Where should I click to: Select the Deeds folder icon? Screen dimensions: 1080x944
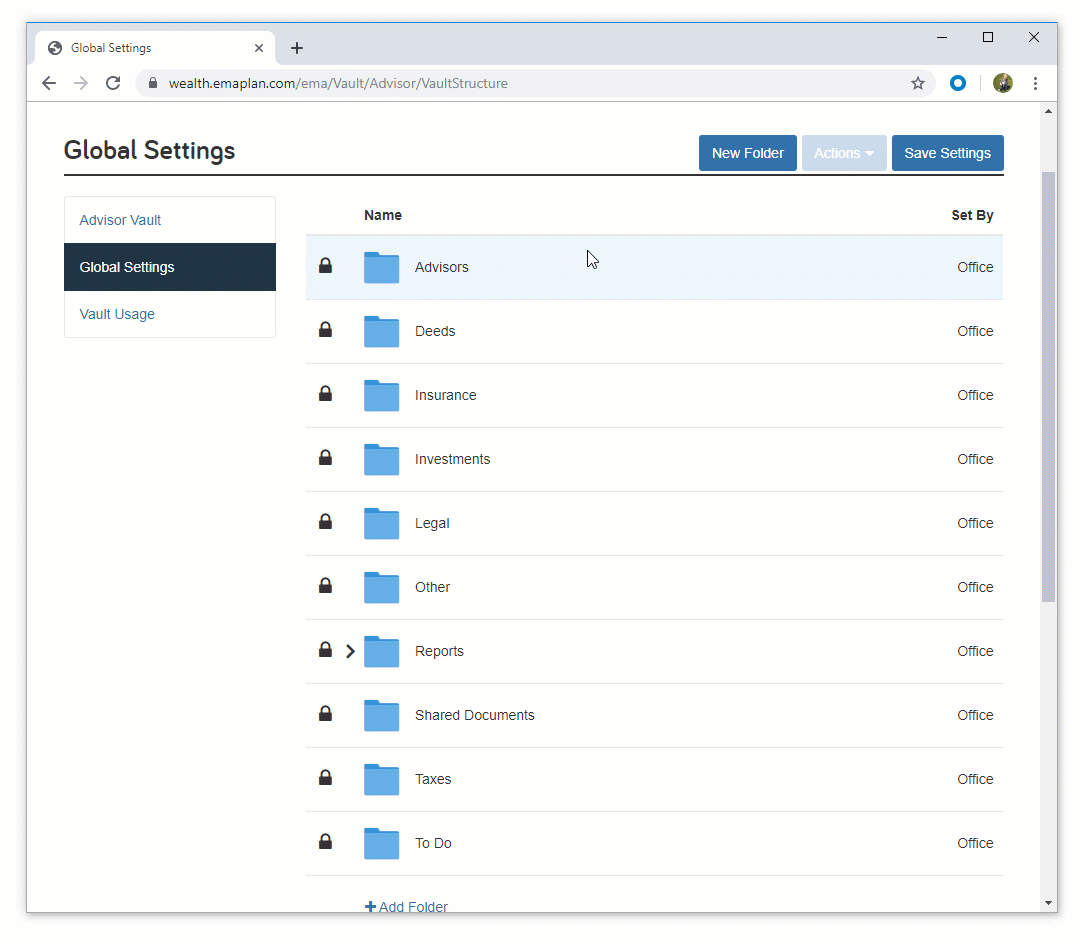(x=382, y=331)
